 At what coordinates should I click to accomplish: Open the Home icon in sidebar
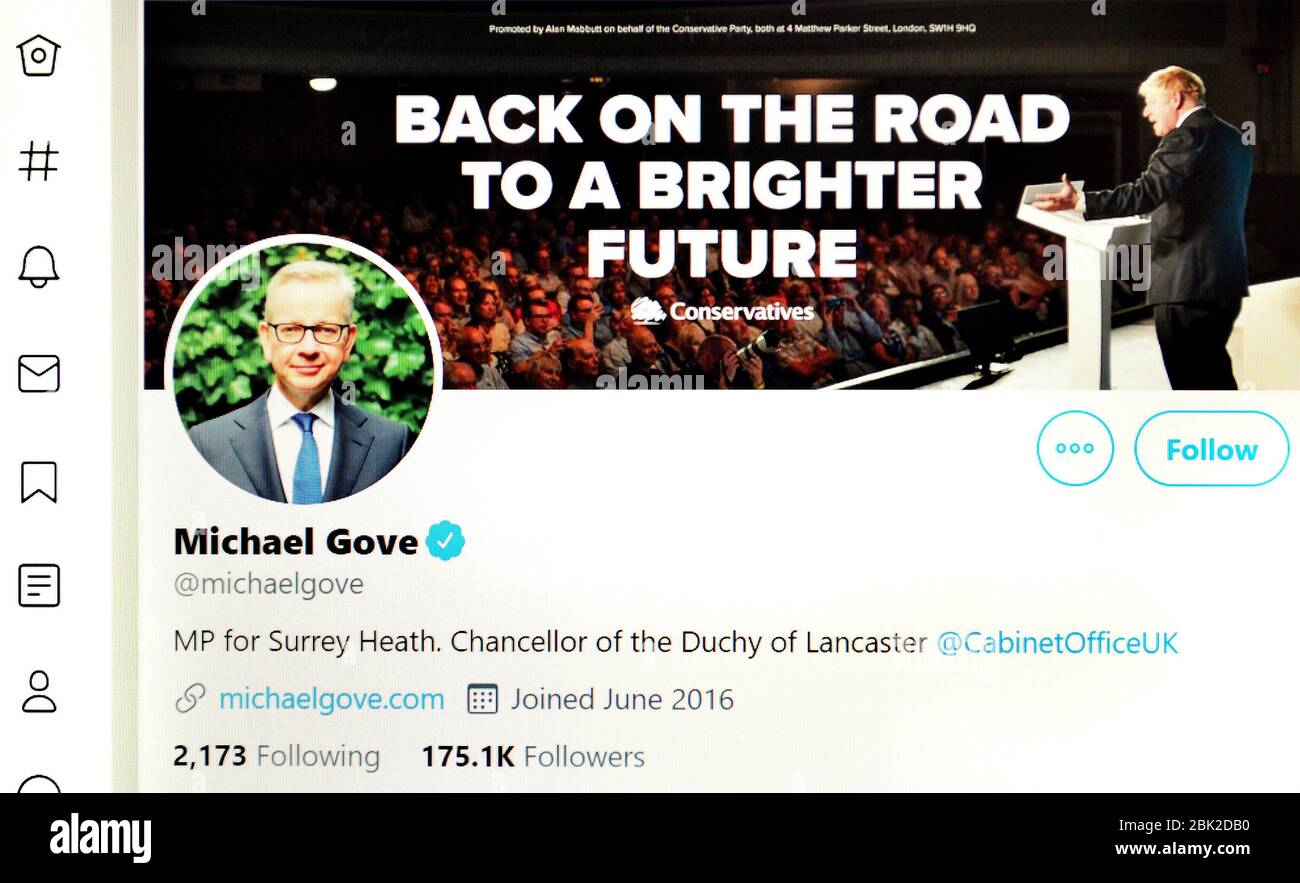pos(39,55)
